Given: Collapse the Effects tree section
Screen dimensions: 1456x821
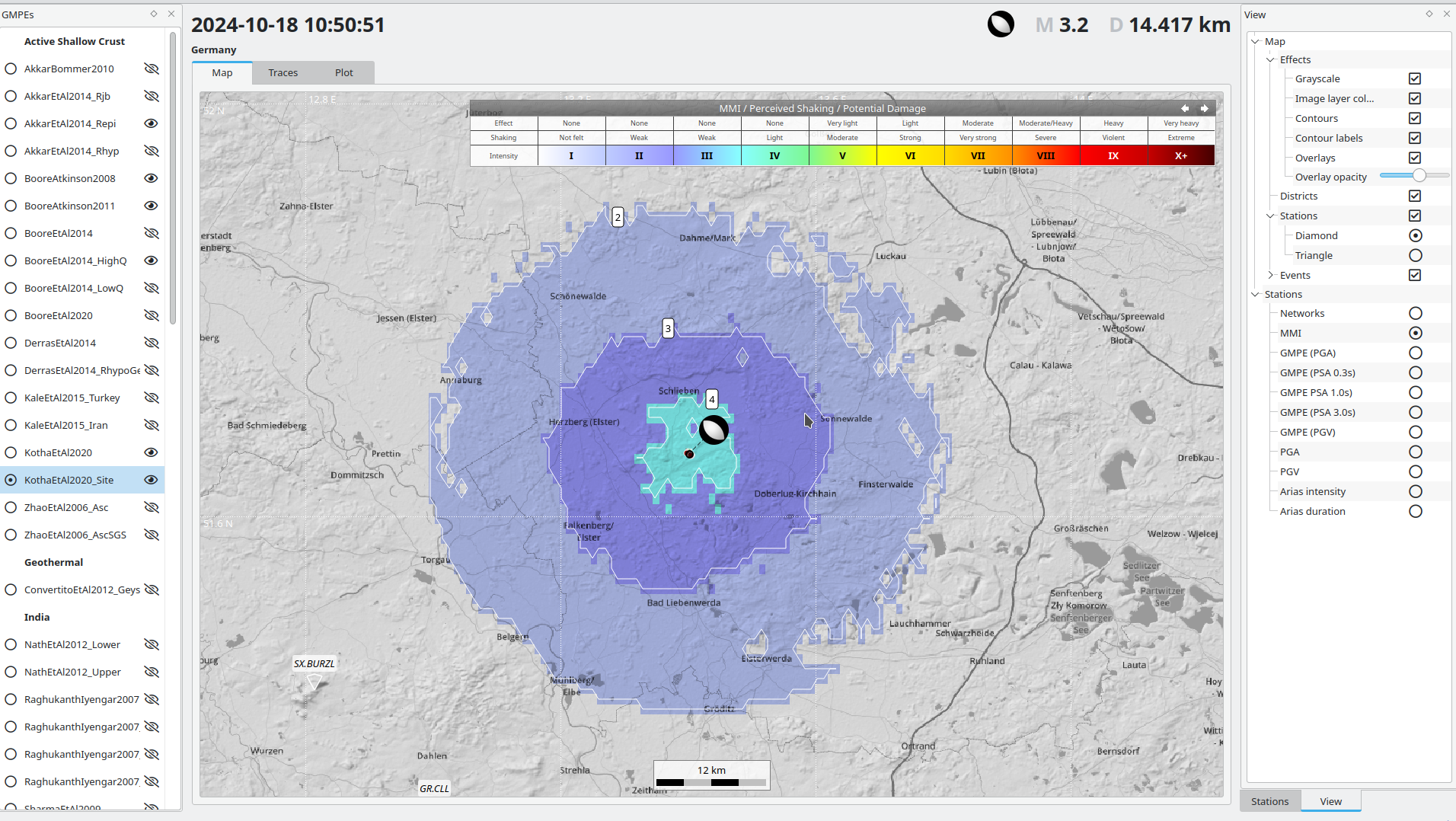Looking at the screenshot, I should click(x=1270, y=59).
